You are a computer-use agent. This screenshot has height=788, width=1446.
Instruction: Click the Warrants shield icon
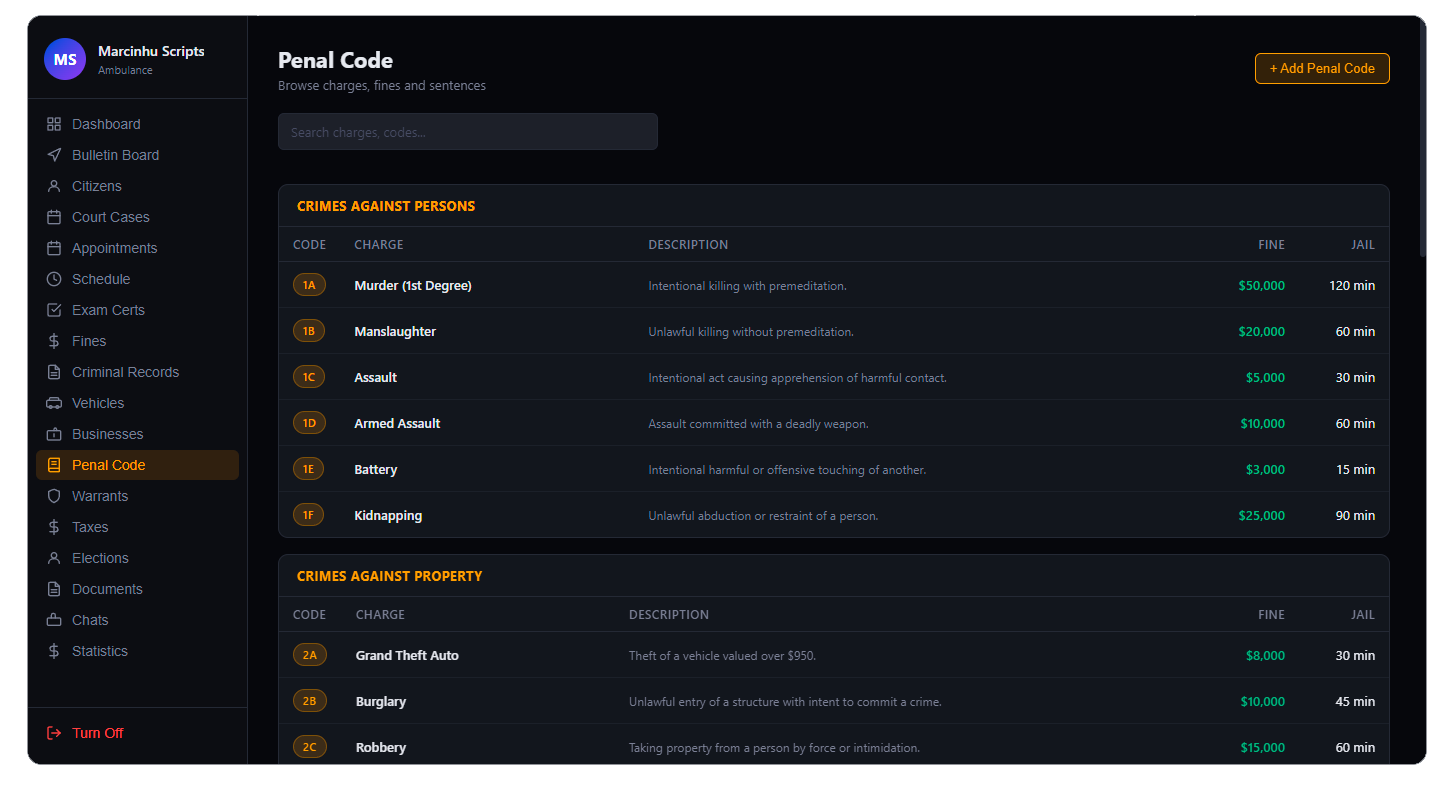(54, 496)
